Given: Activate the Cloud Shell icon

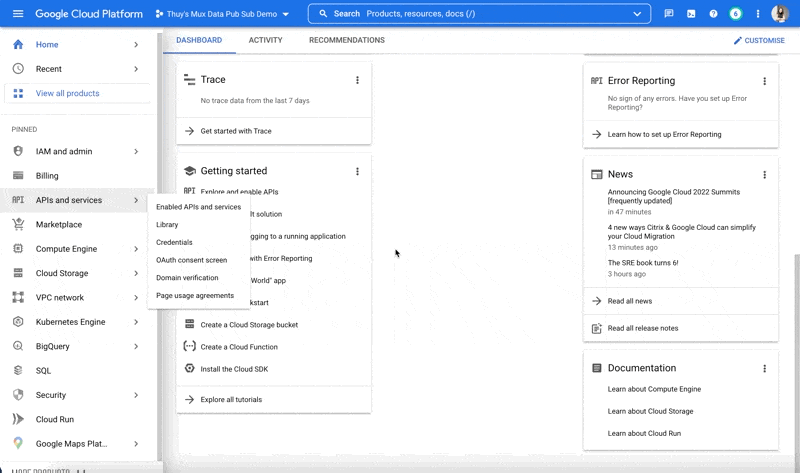Looking at the screenshot, I should tap(691, 14).
